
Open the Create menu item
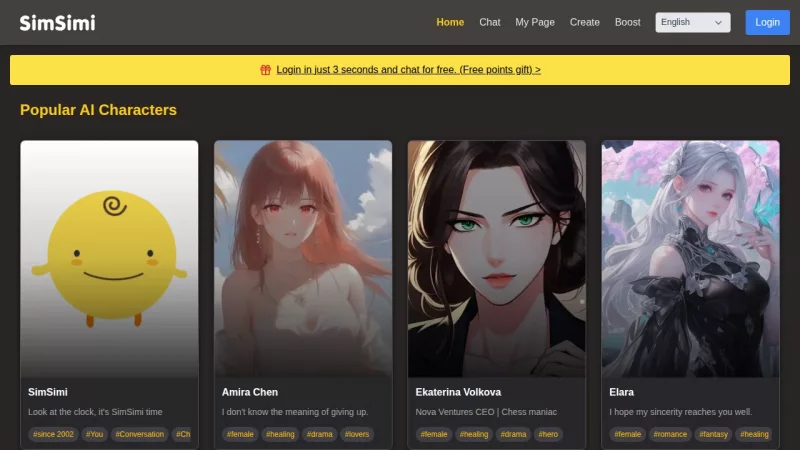pyautogui.click(x=585, y=22)
